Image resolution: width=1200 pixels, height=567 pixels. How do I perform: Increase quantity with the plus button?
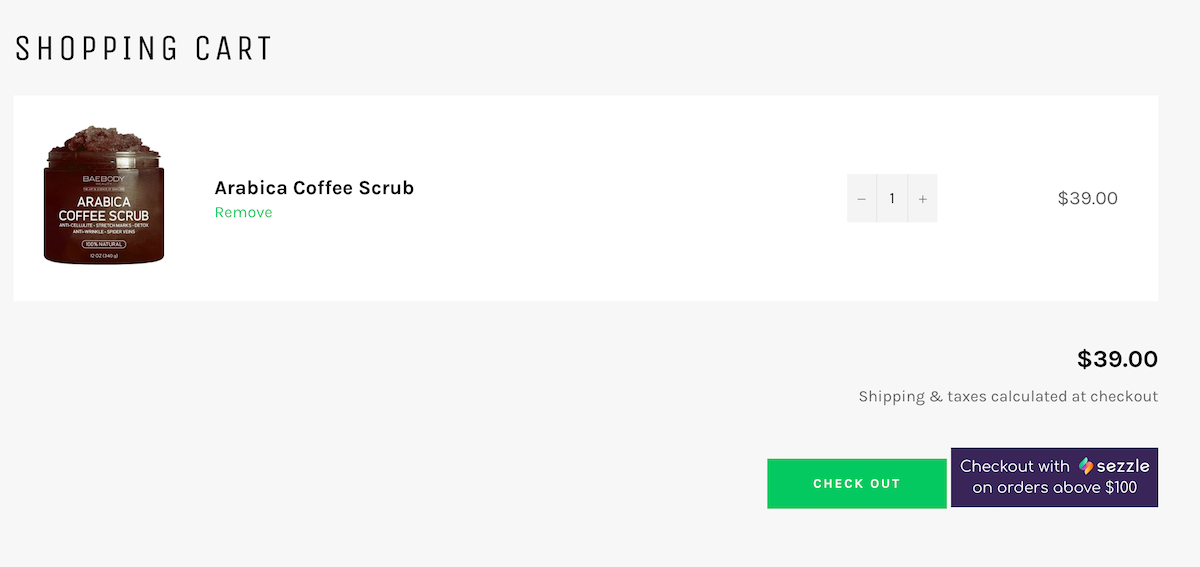point(922,199)
